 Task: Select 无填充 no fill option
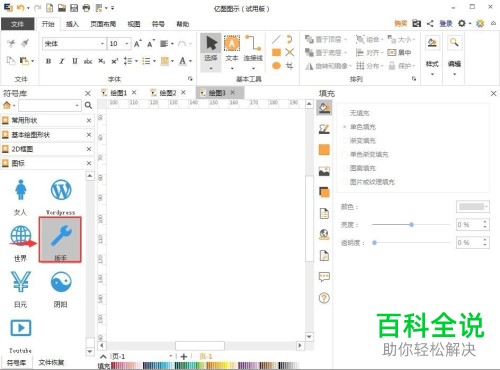[356, 113]
